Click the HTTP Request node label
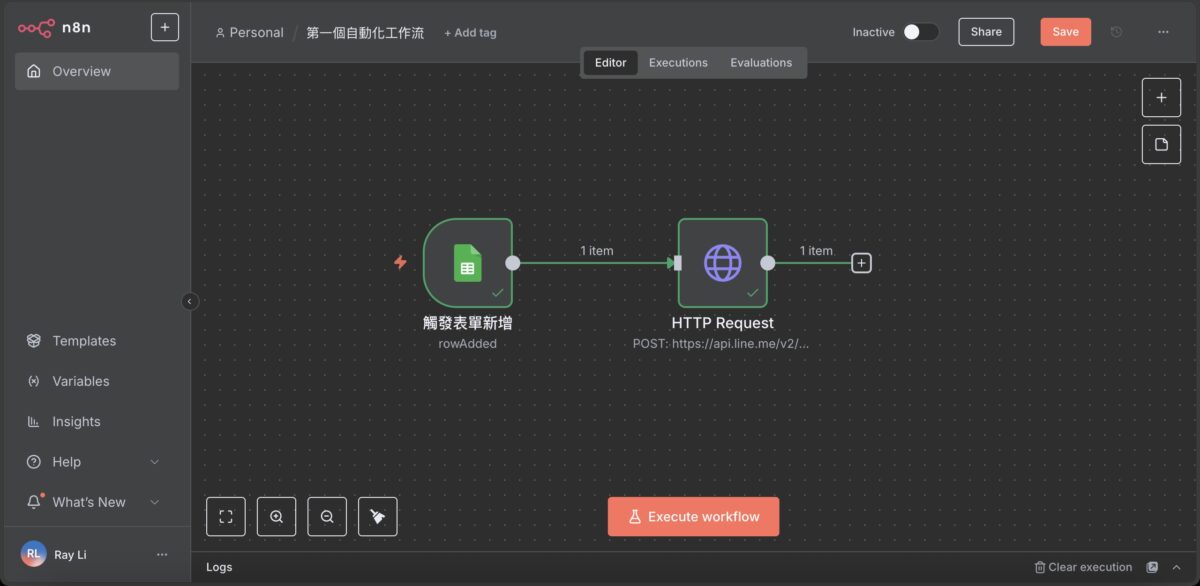The width and height of the screenshot is (1200, 586). click(x=723, y=323)
